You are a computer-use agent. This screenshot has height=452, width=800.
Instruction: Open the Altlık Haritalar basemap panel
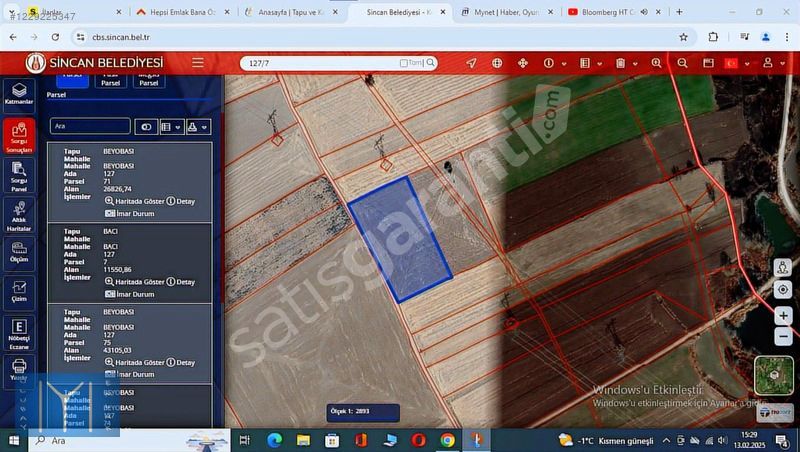[18, 215]
